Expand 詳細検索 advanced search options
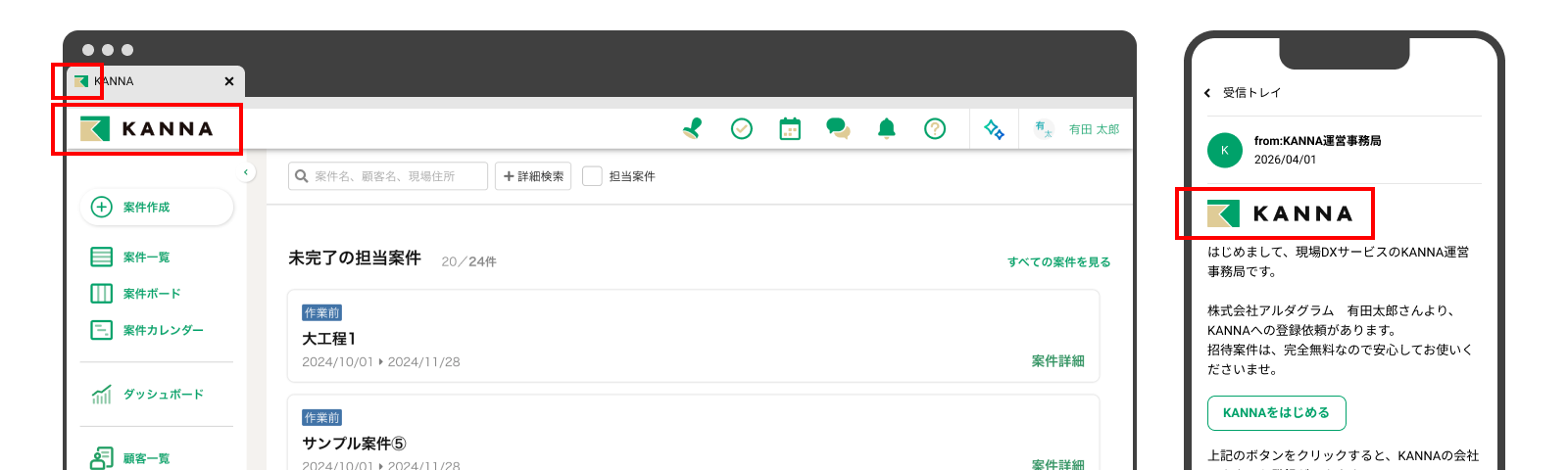1568x470 pixels. click(533, 176)
